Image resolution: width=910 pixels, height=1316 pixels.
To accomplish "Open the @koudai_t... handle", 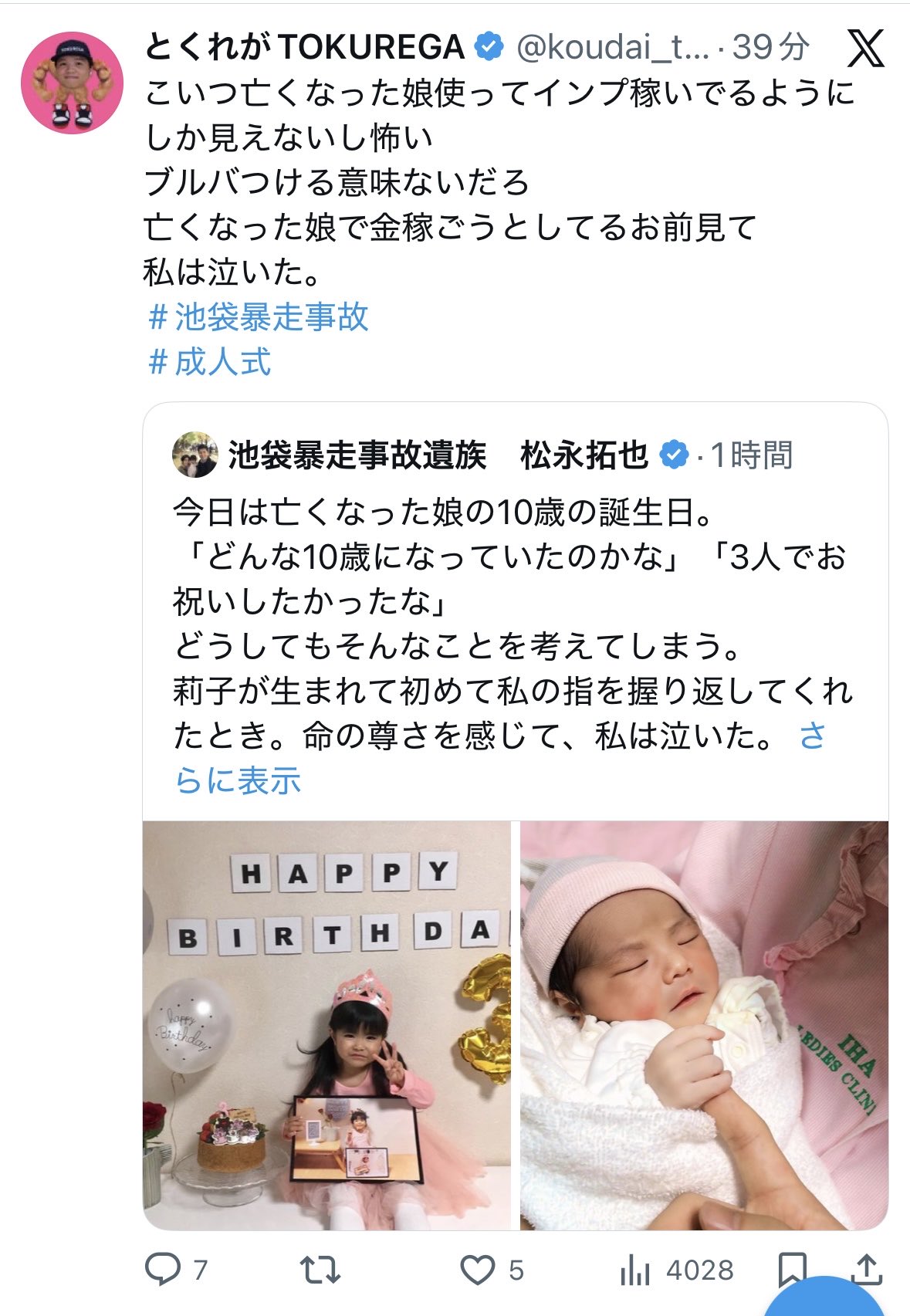I will (x=612, y=48).
